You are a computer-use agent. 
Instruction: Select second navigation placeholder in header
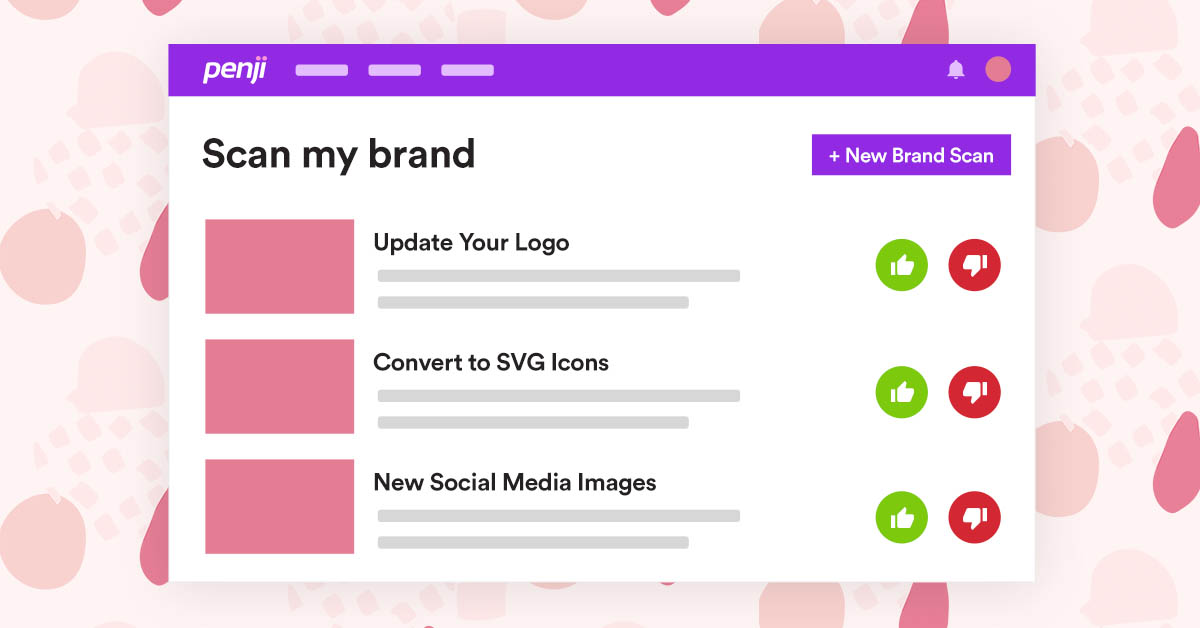click(395, 70)
